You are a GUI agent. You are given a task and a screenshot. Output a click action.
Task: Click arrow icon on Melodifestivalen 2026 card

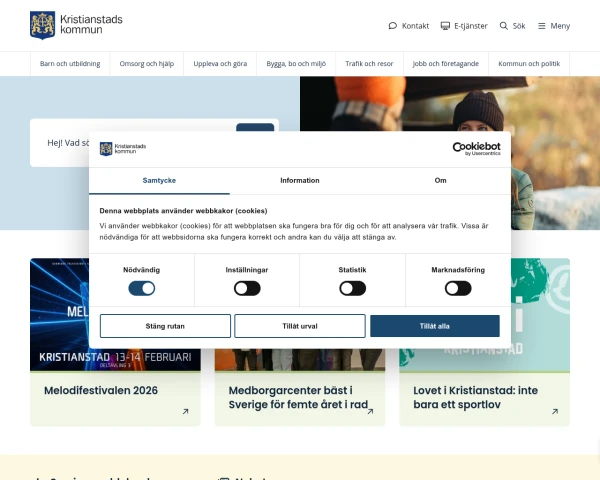[x=186, y=411]
